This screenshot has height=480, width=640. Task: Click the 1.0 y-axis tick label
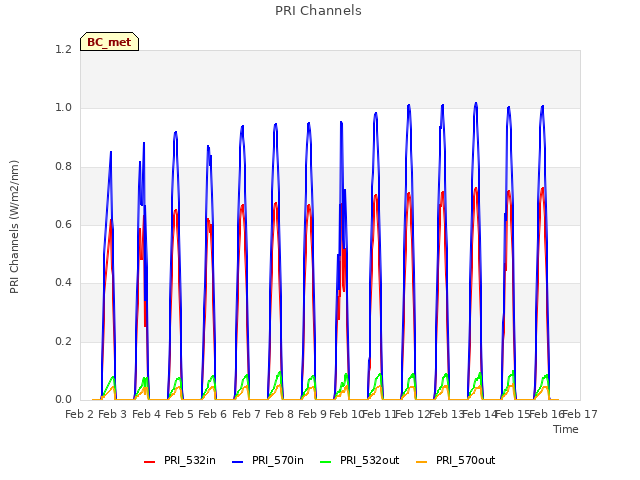pyautogui.click(x=63, y=108)
